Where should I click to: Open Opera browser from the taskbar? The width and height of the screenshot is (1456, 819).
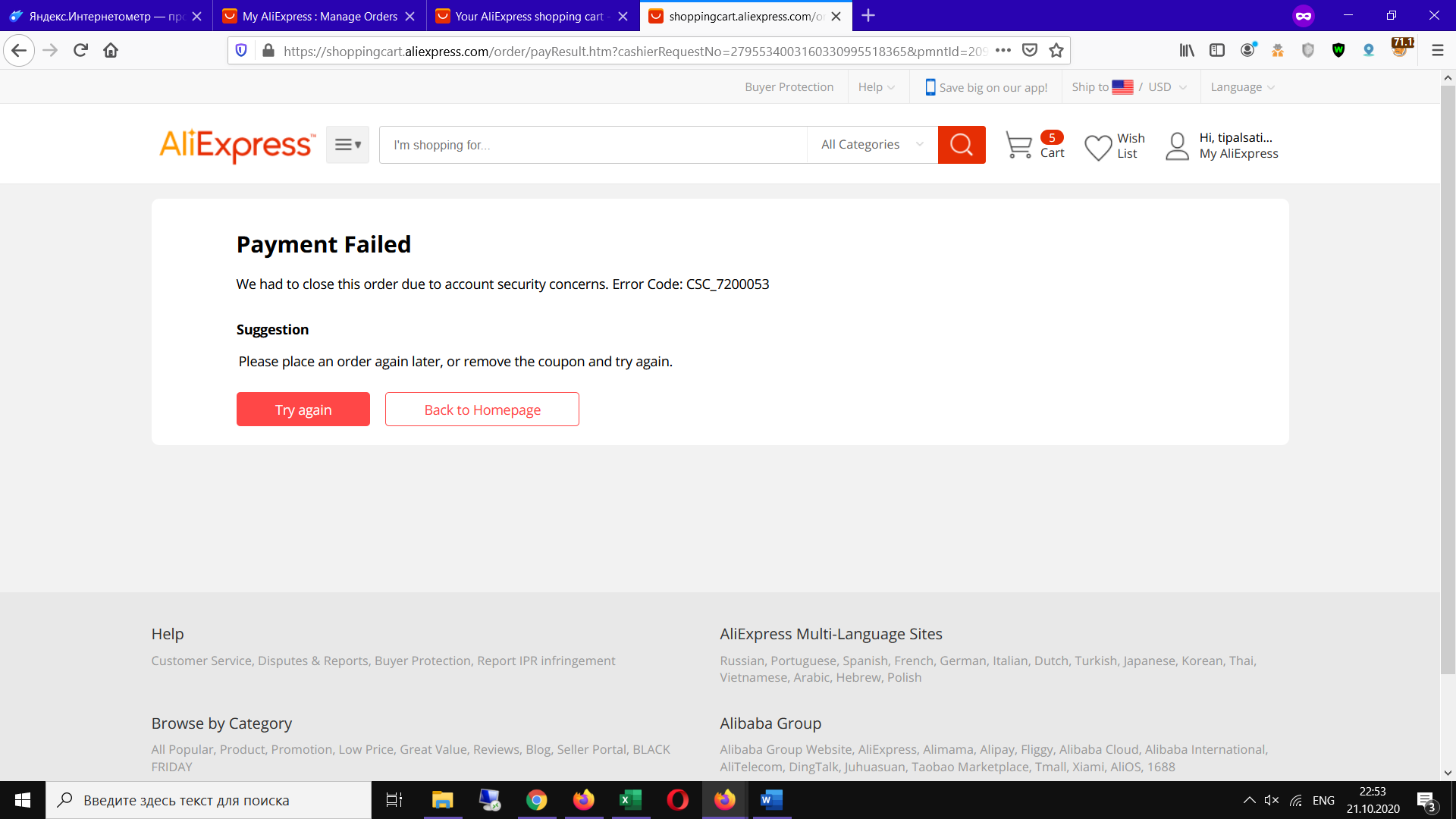[x=678, y=800]
